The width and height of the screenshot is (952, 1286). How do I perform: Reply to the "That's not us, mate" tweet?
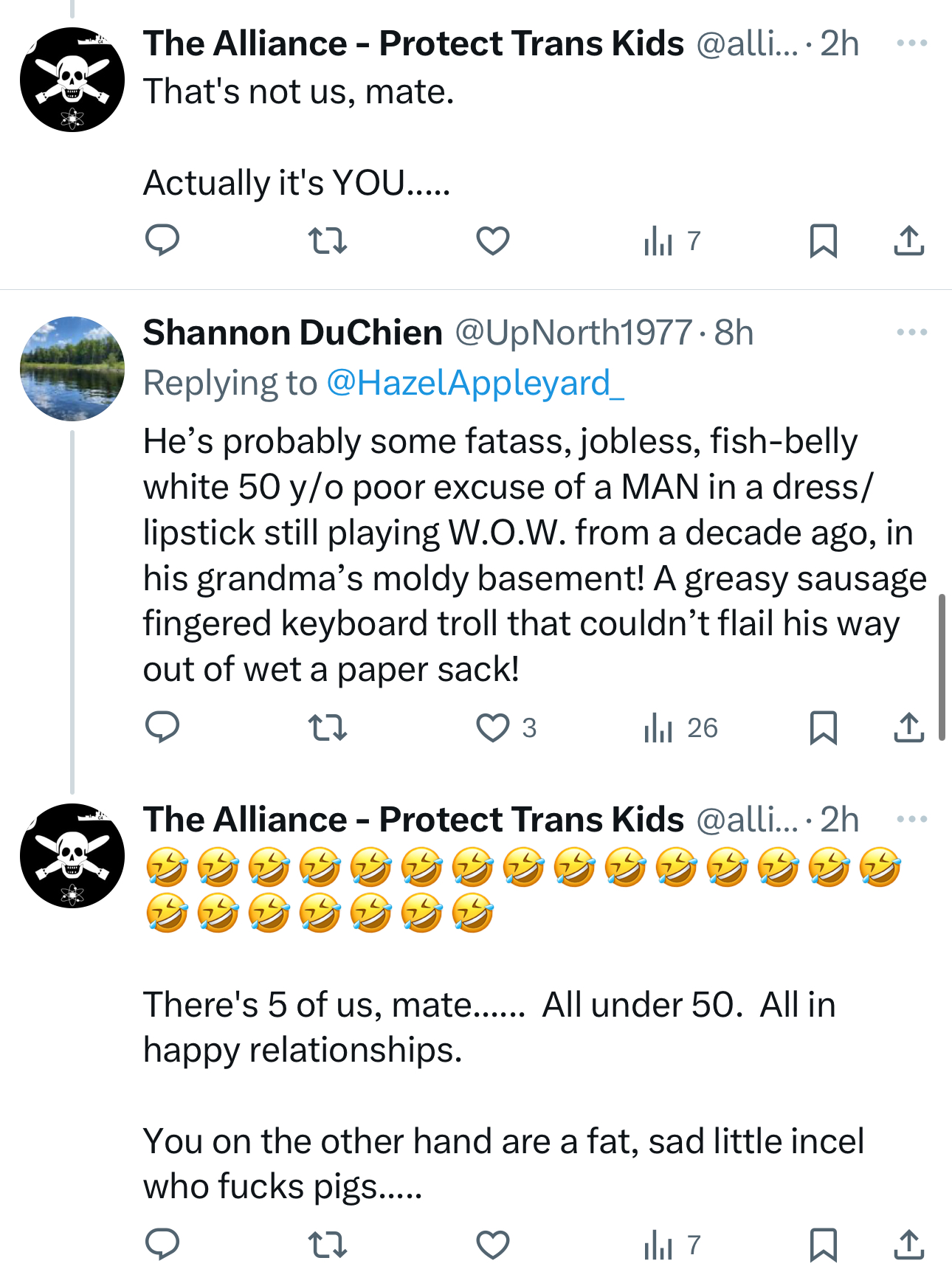162,241
